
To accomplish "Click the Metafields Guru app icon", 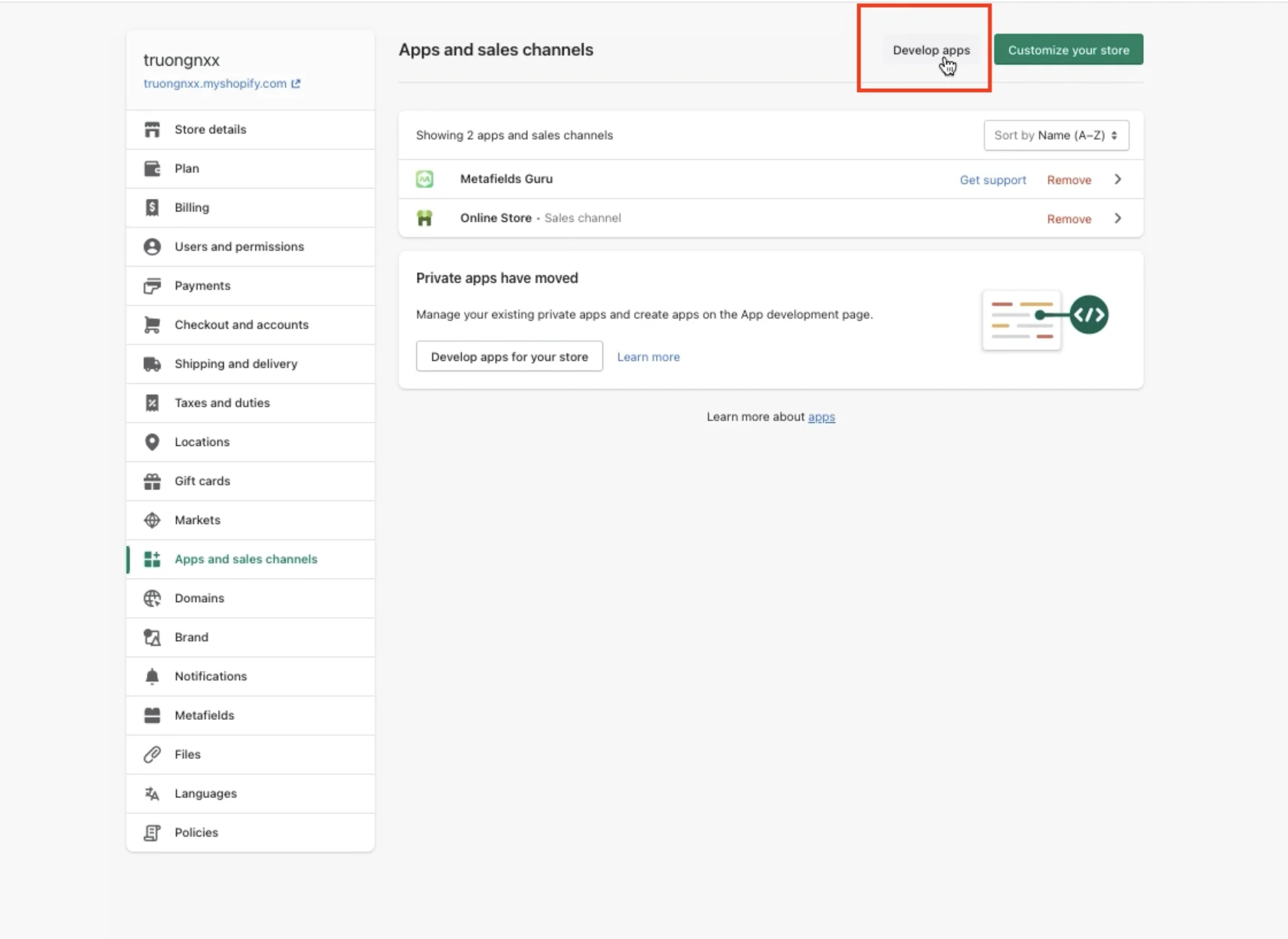I will [x=425, y=178].
